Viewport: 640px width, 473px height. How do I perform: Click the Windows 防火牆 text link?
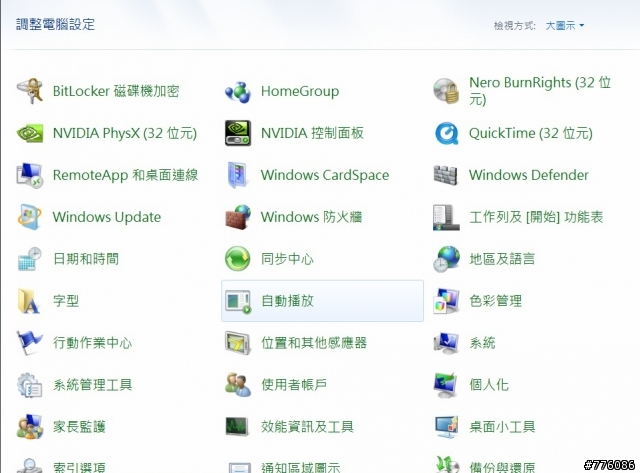[311, 217]
